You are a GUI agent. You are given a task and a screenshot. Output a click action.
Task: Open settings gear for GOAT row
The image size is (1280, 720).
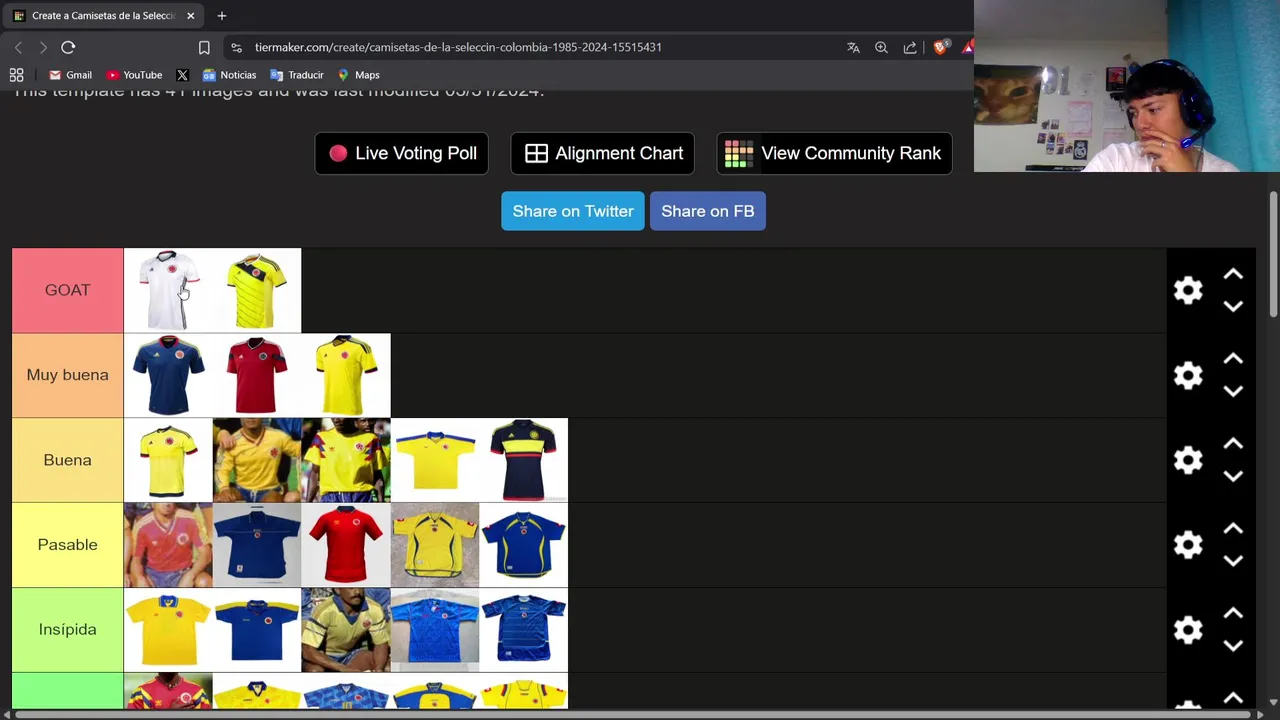point(1188,290)
